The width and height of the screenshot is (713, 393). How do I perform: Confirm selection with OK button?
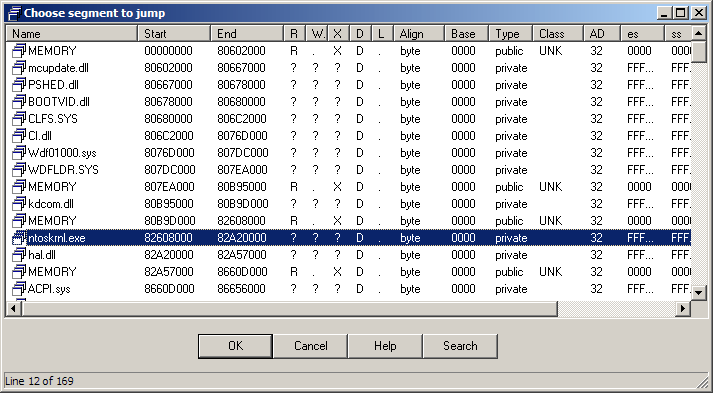[x=236, y=346]
